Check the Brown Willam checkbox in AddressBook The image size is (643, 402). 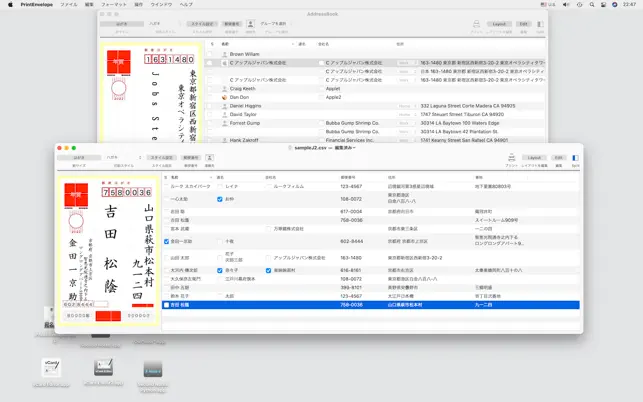click(210, 54)
